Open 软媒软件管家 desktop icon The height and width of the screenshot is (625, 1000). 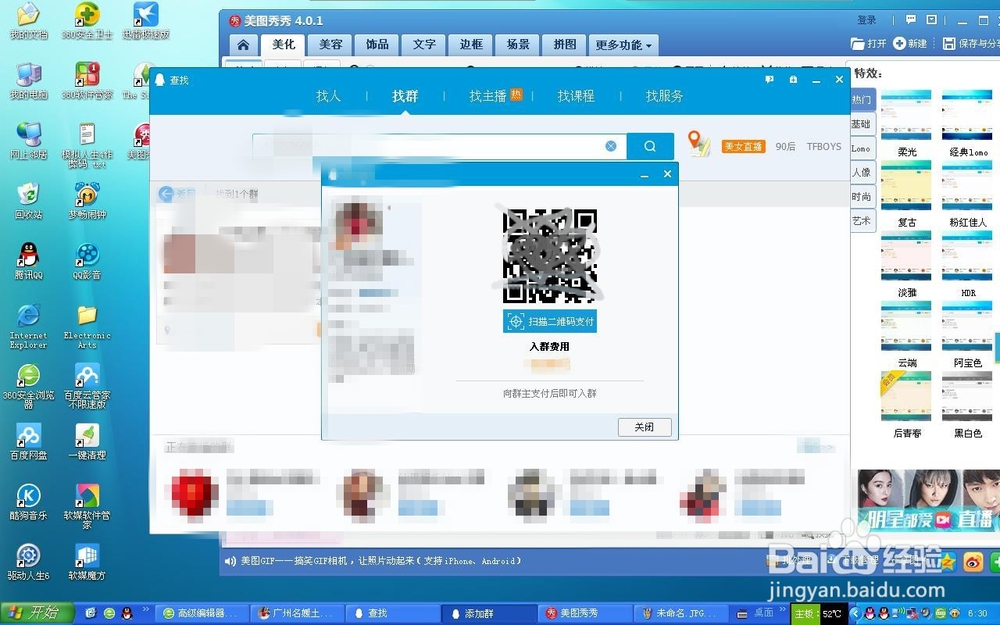[x=87, y=506]
